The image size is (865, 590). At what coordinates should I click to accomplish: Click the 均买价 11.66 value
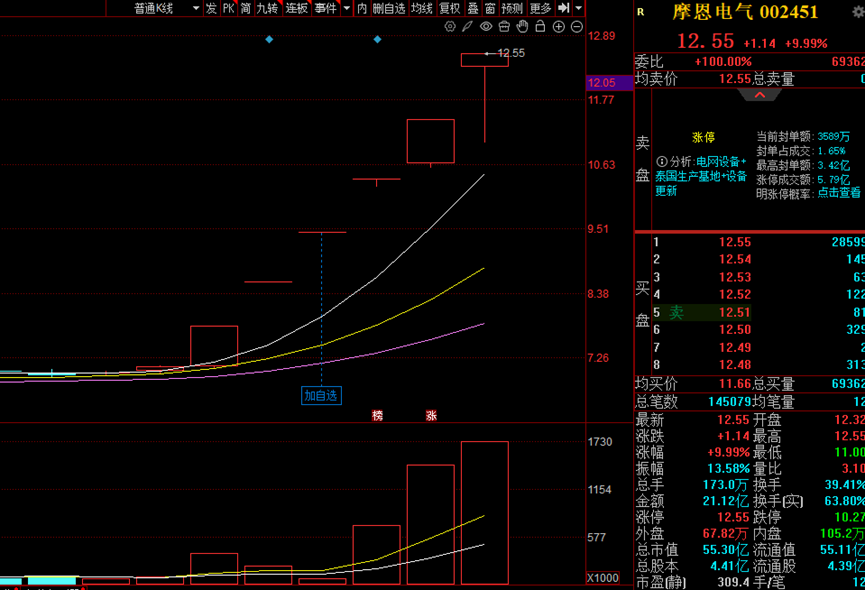pyautogui.click(x=735, y=384)
